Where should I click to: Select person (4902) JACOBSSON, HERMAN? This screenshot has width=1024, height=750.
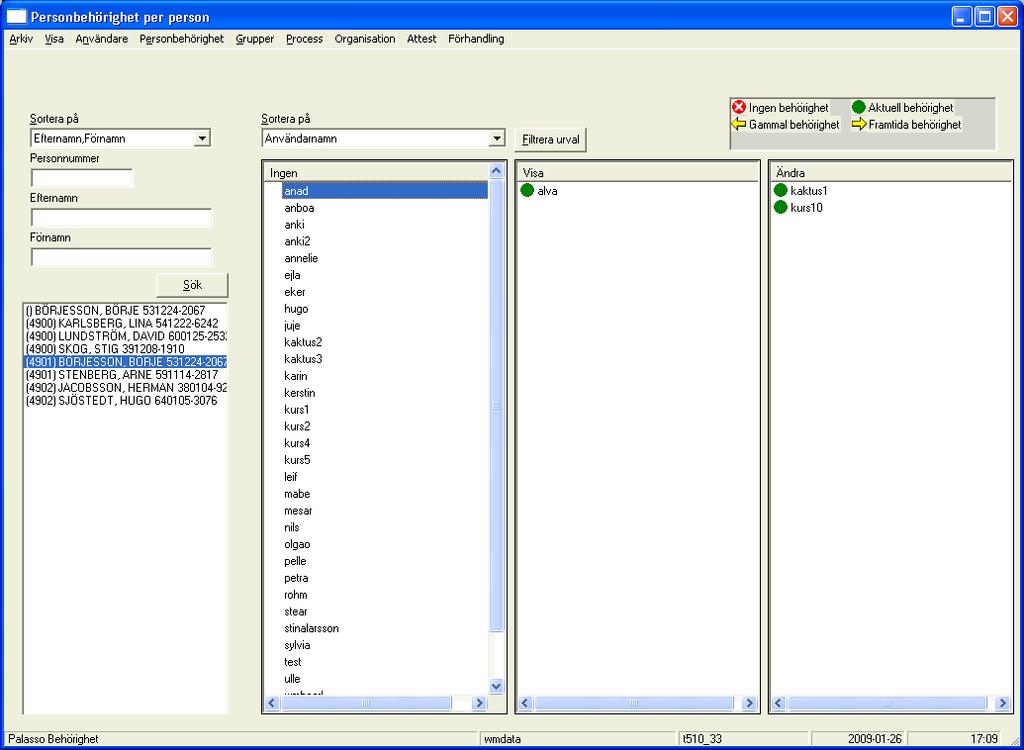pos(125,387)
